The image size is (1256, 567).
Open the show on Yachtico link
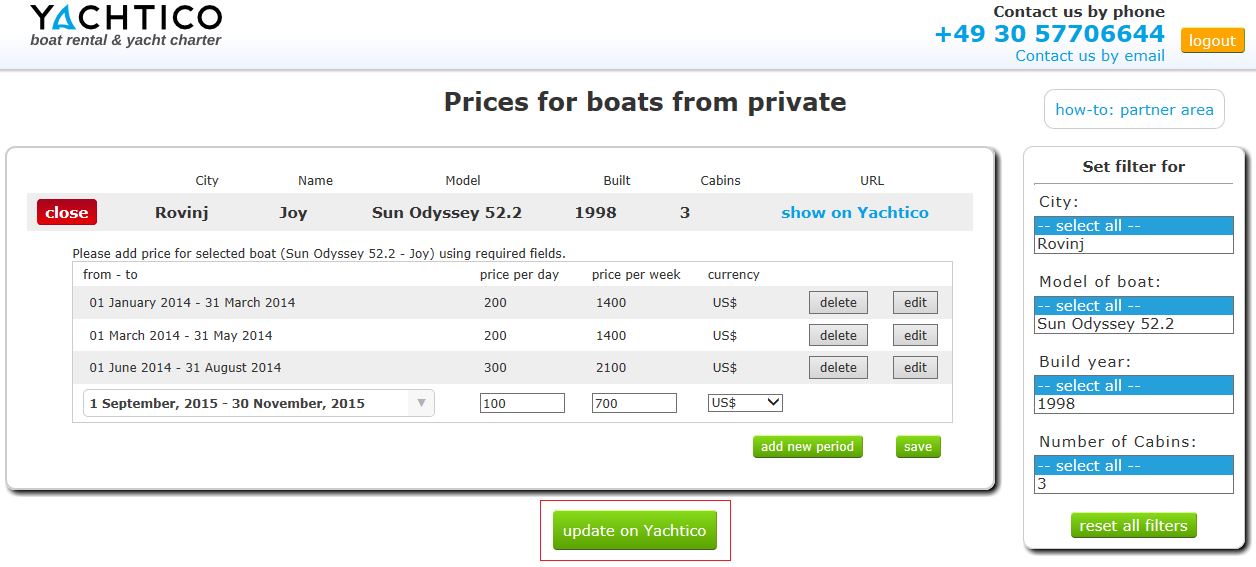click(854, 212)
